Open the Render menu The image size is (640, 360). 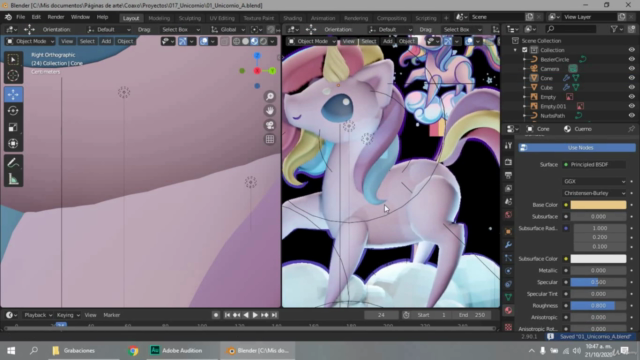tap(56, 17)
